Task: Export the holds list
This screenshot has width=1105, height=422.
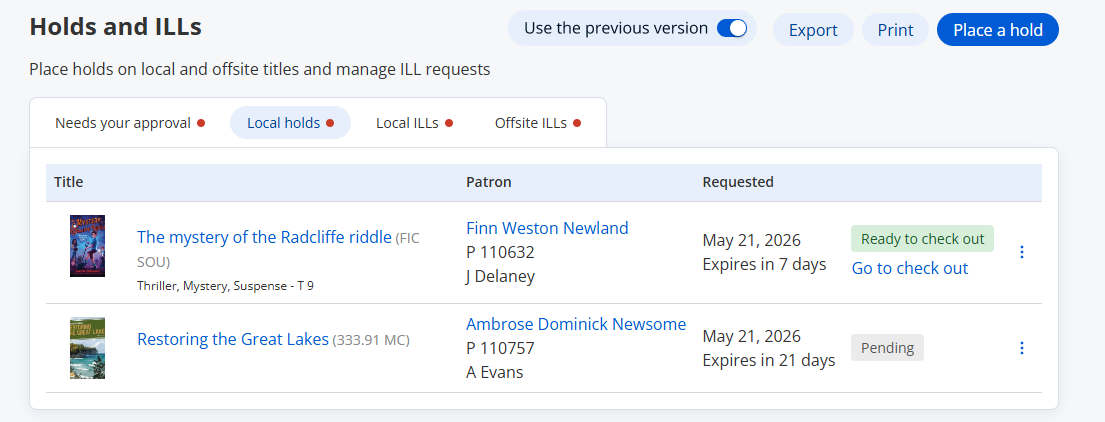Action: pyautogui.click(x=813, y=30)
